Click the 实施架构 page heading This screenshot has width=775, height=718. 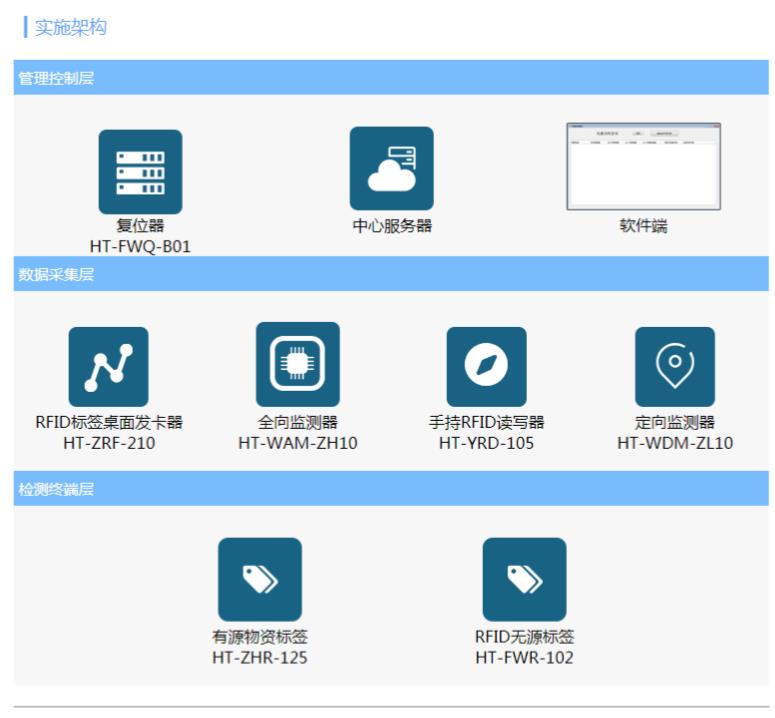pos(70,28)
